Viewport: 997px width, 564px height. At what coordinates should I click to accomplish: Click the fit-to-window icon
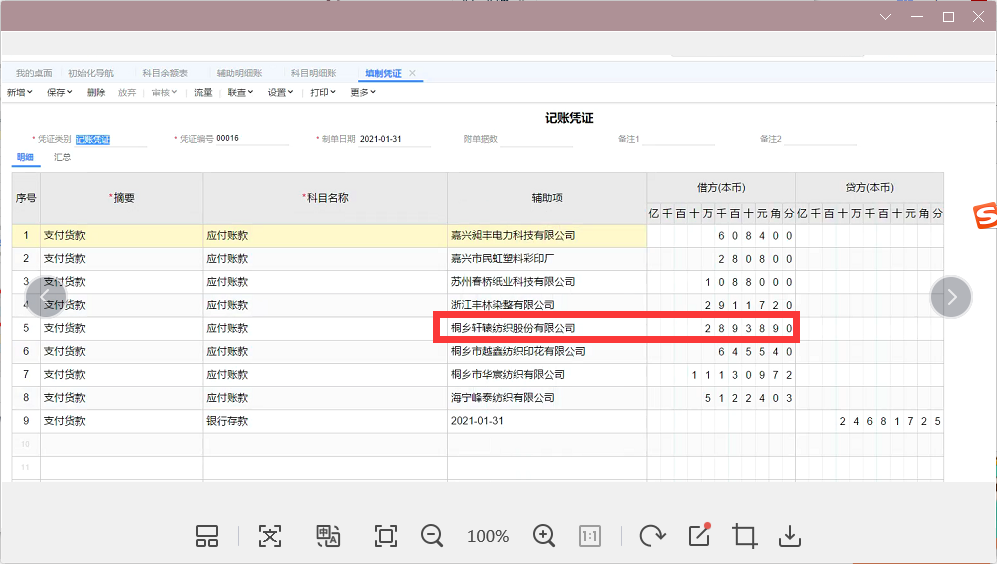pos(386,536)
